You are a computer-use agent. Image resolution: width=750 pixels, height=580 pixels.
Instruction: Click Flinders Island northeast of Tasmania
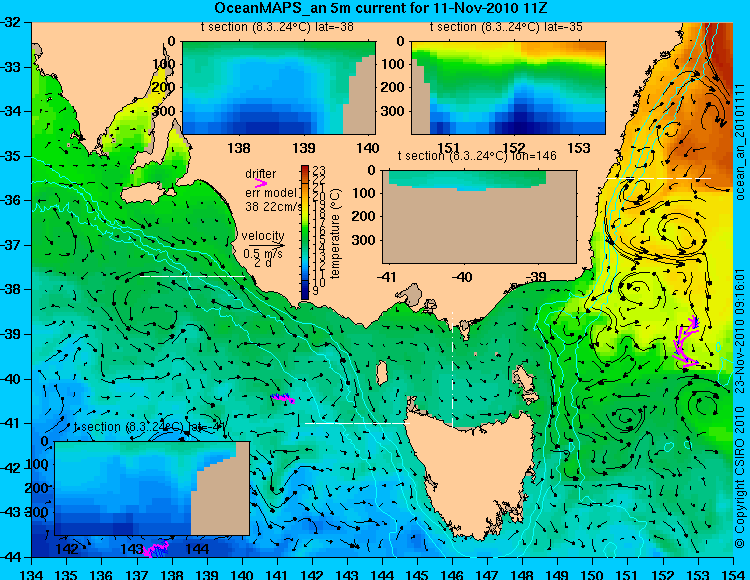[x=525, y=381]
